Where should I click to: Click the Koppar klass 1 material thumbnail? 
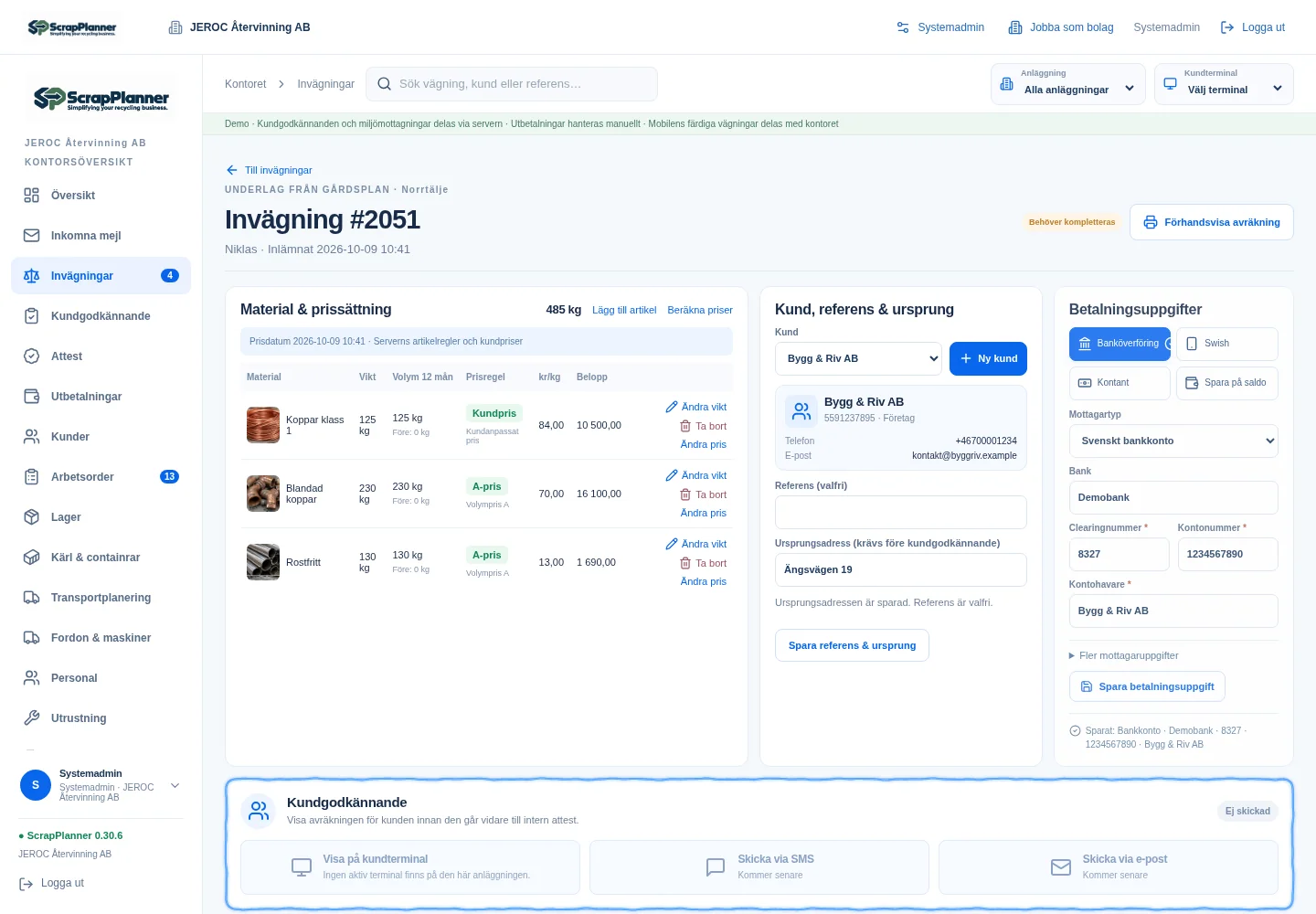[x=263, y=425]
